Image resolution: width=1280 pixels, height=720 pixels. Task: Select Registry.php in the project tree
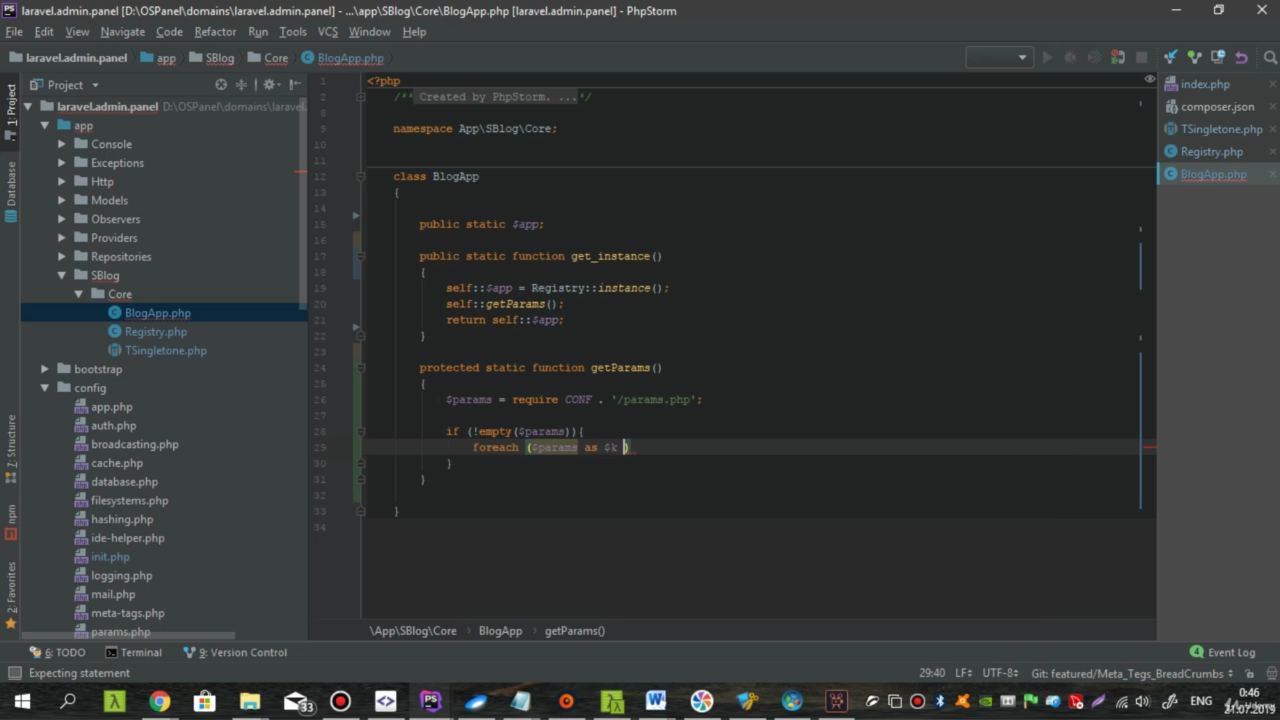[x=155, y=332]
